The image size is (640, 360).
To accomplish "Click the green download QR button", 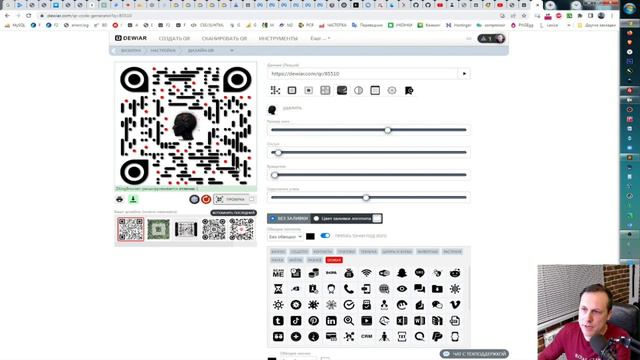I will point(133,199).
